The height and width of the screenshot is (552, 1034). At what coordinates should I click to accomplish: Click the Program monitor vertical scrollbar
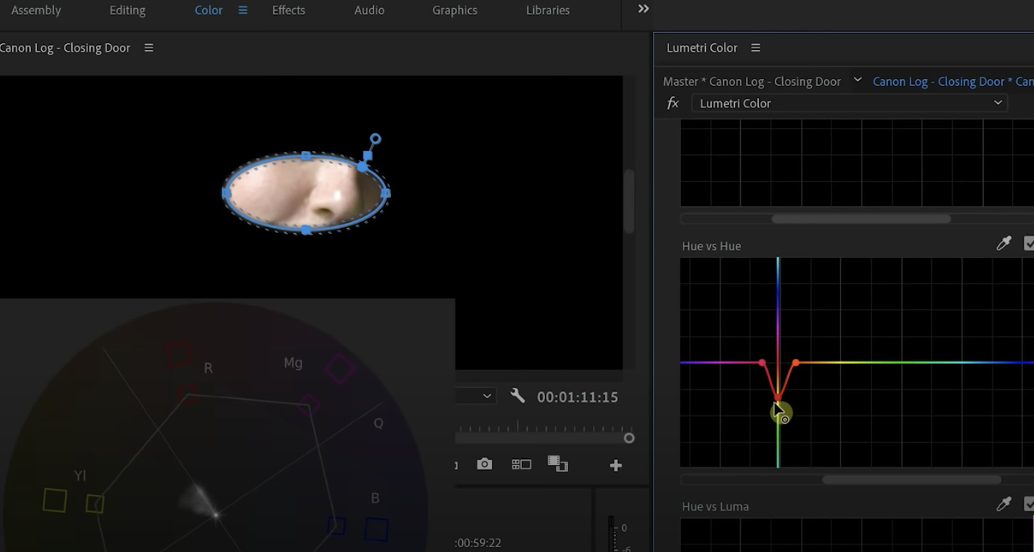[x=628, y=201]
